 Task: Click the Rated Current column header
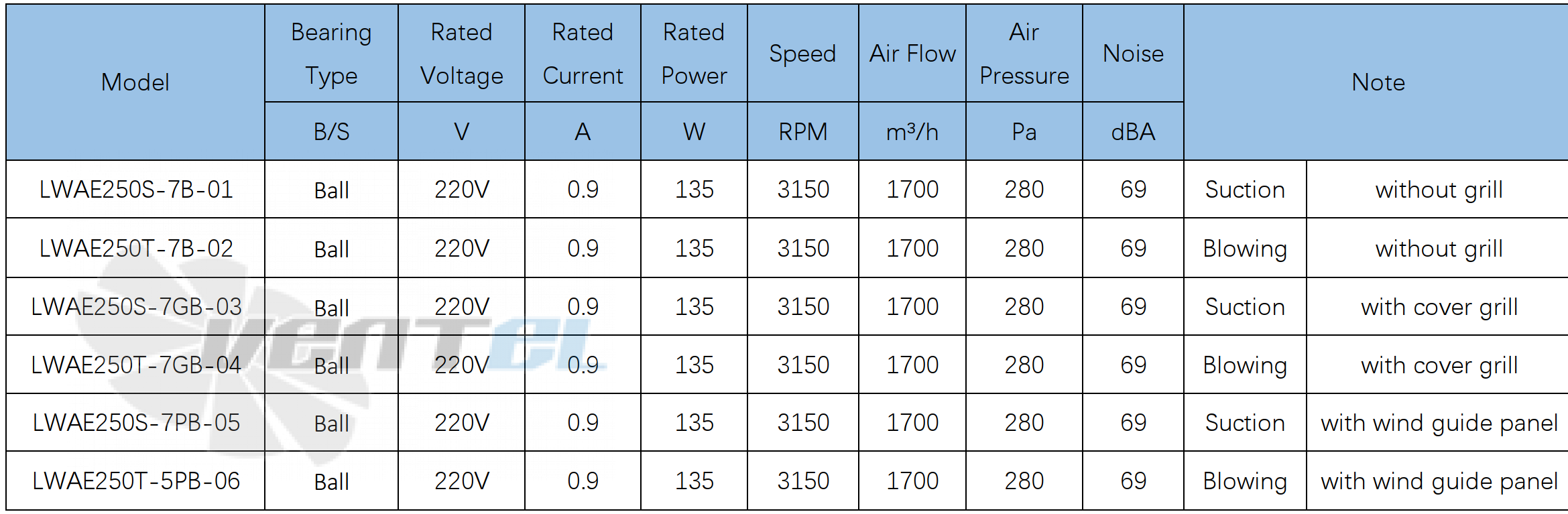point(583,54)
